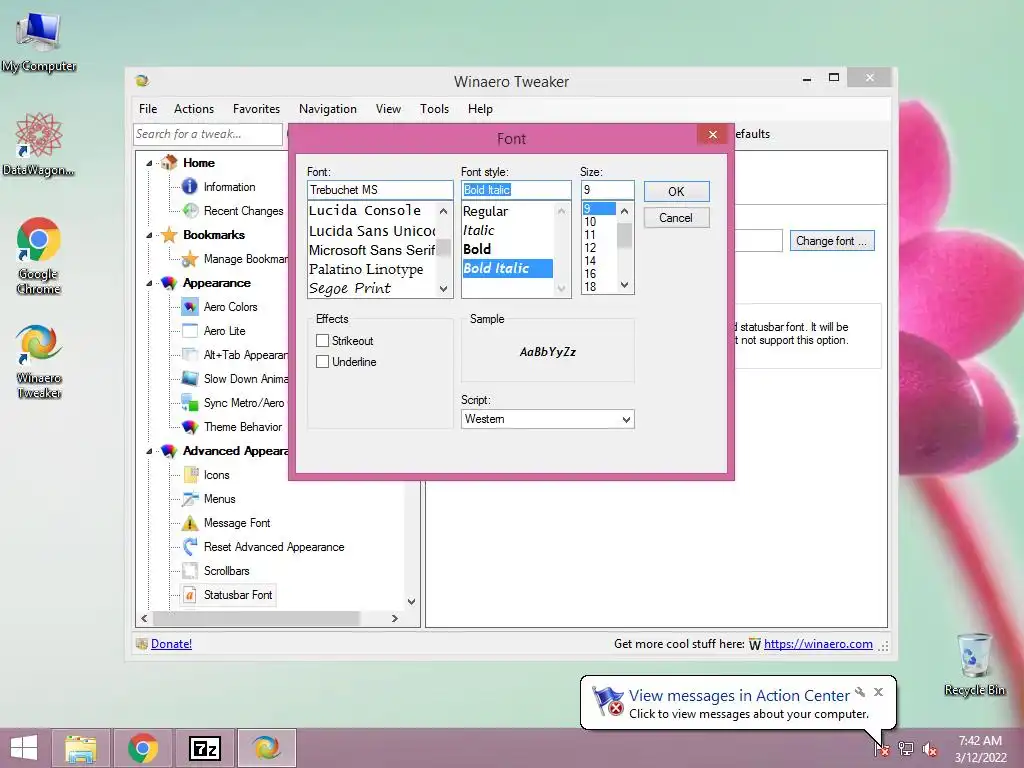
Task: Click the Aero Lite icon
Action: pyautogui.click(x=190, y=331)
